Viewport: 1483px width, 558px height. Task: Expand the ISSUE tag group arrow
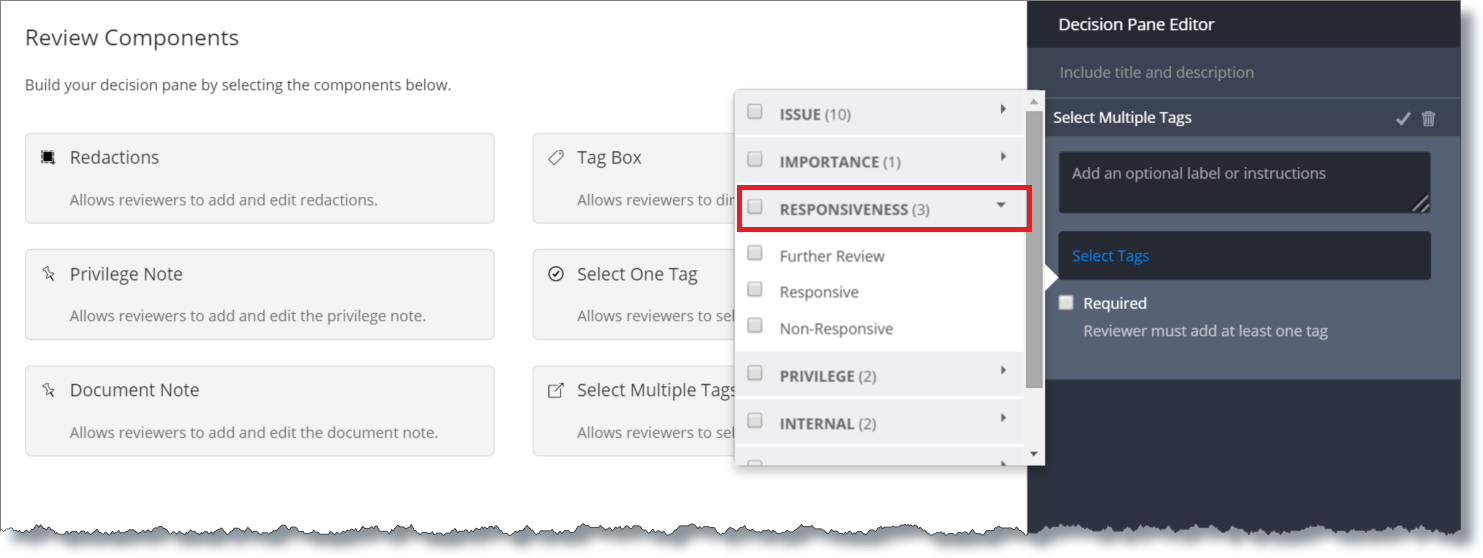1002,109
